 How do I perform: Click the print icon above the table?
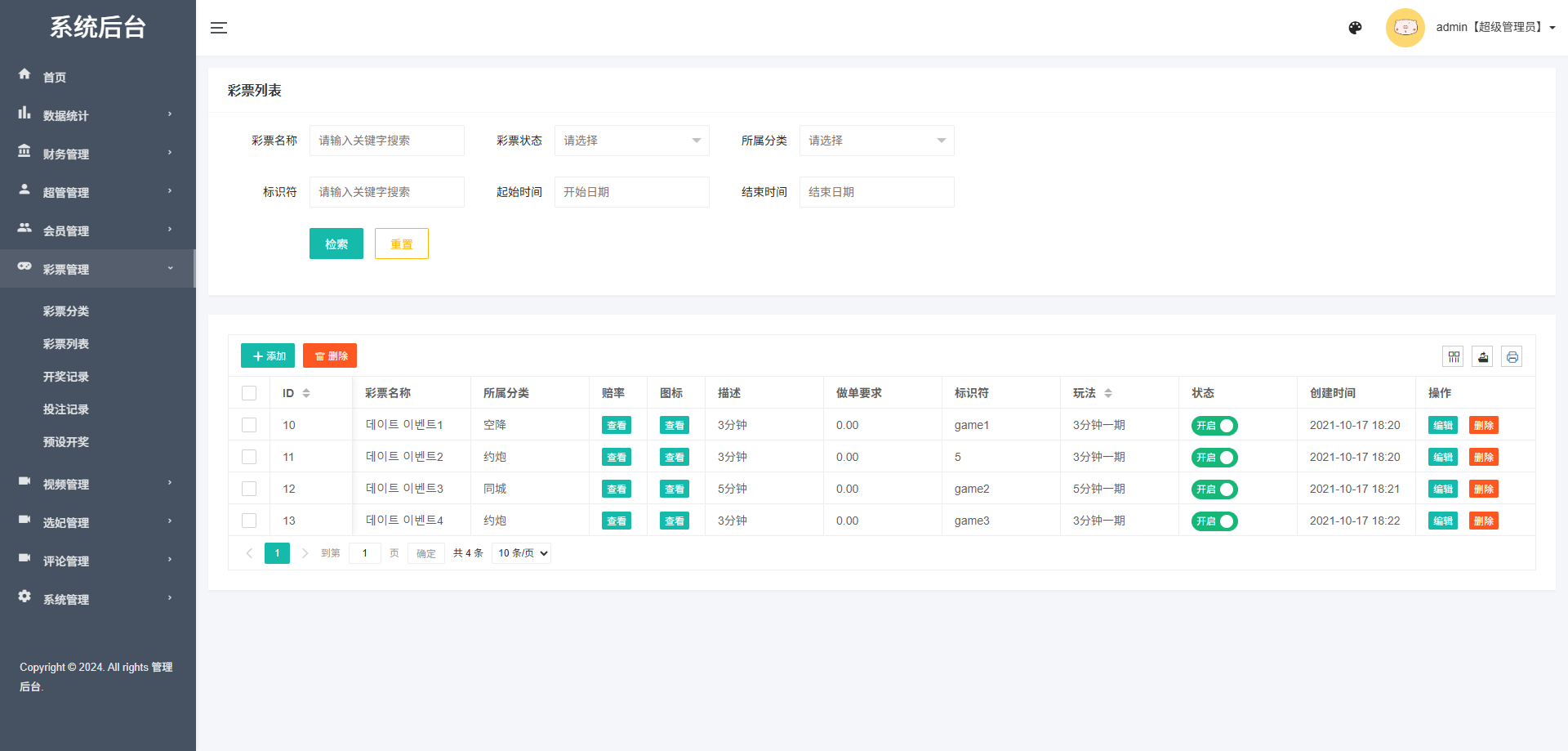coord(1512,356)
